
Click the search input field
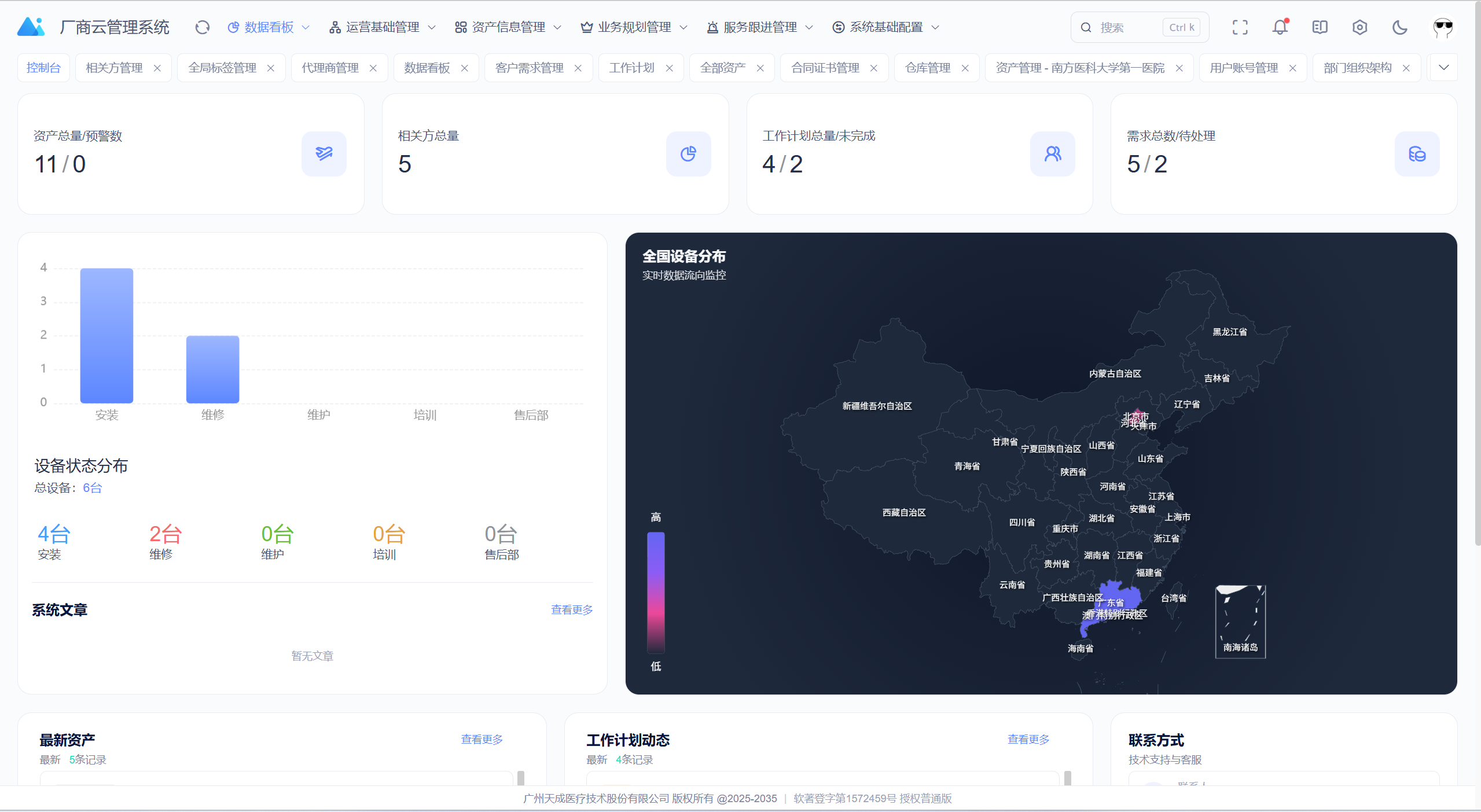(1139, 27)
